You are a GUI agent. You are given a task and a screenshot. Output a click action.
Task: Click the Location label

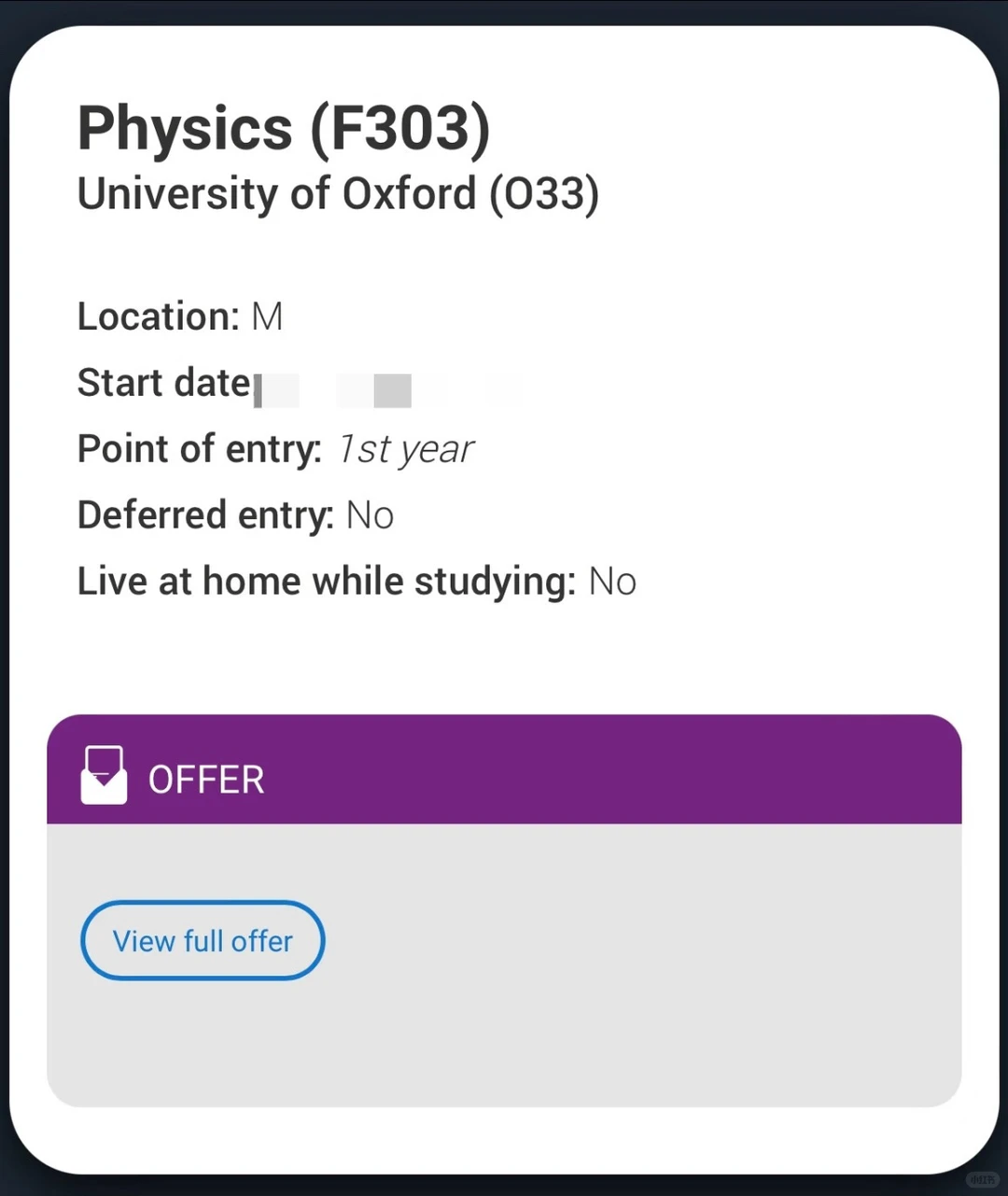159,317
